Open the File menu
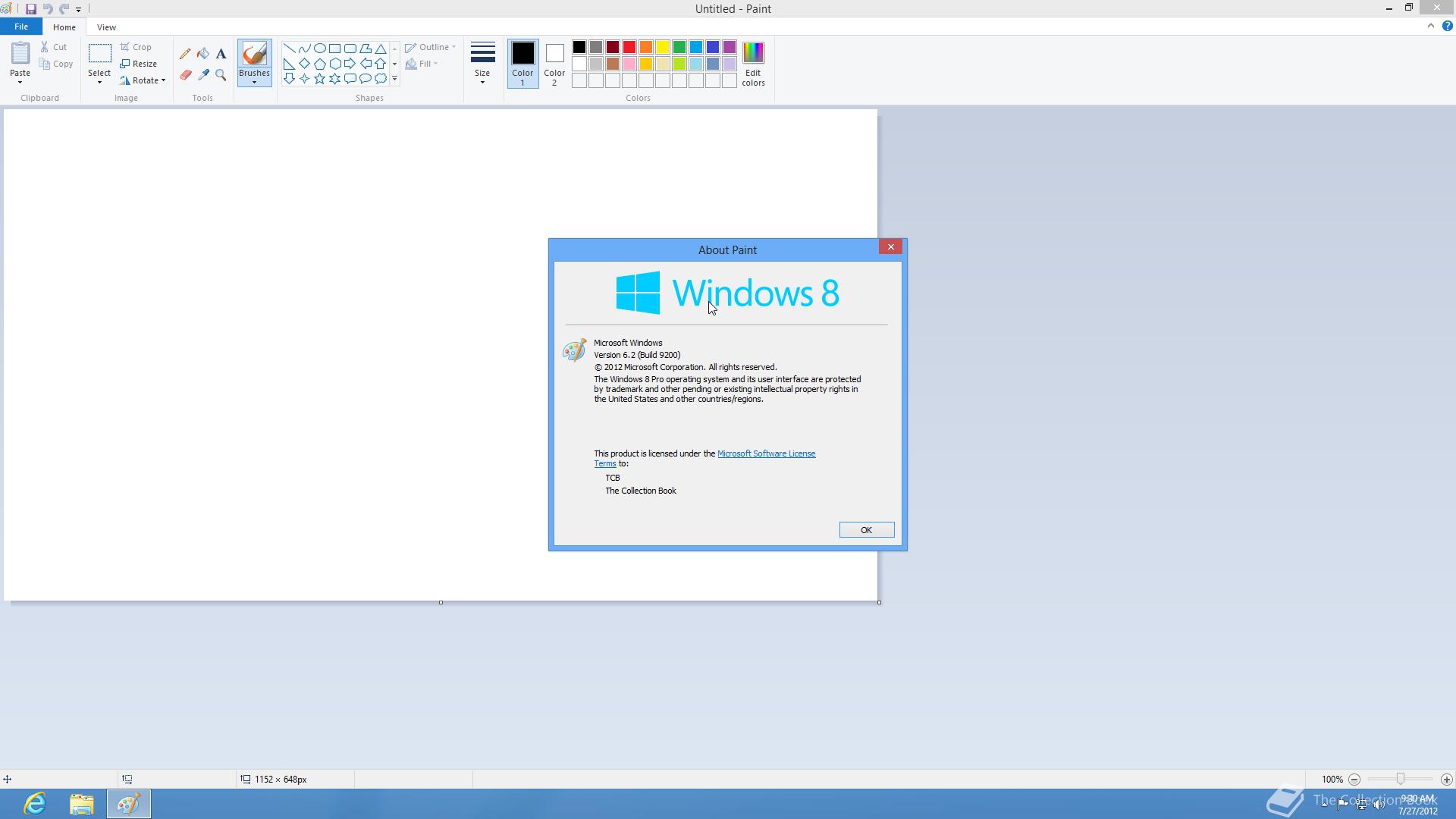 pyautogui.click(x=21, y=27)
